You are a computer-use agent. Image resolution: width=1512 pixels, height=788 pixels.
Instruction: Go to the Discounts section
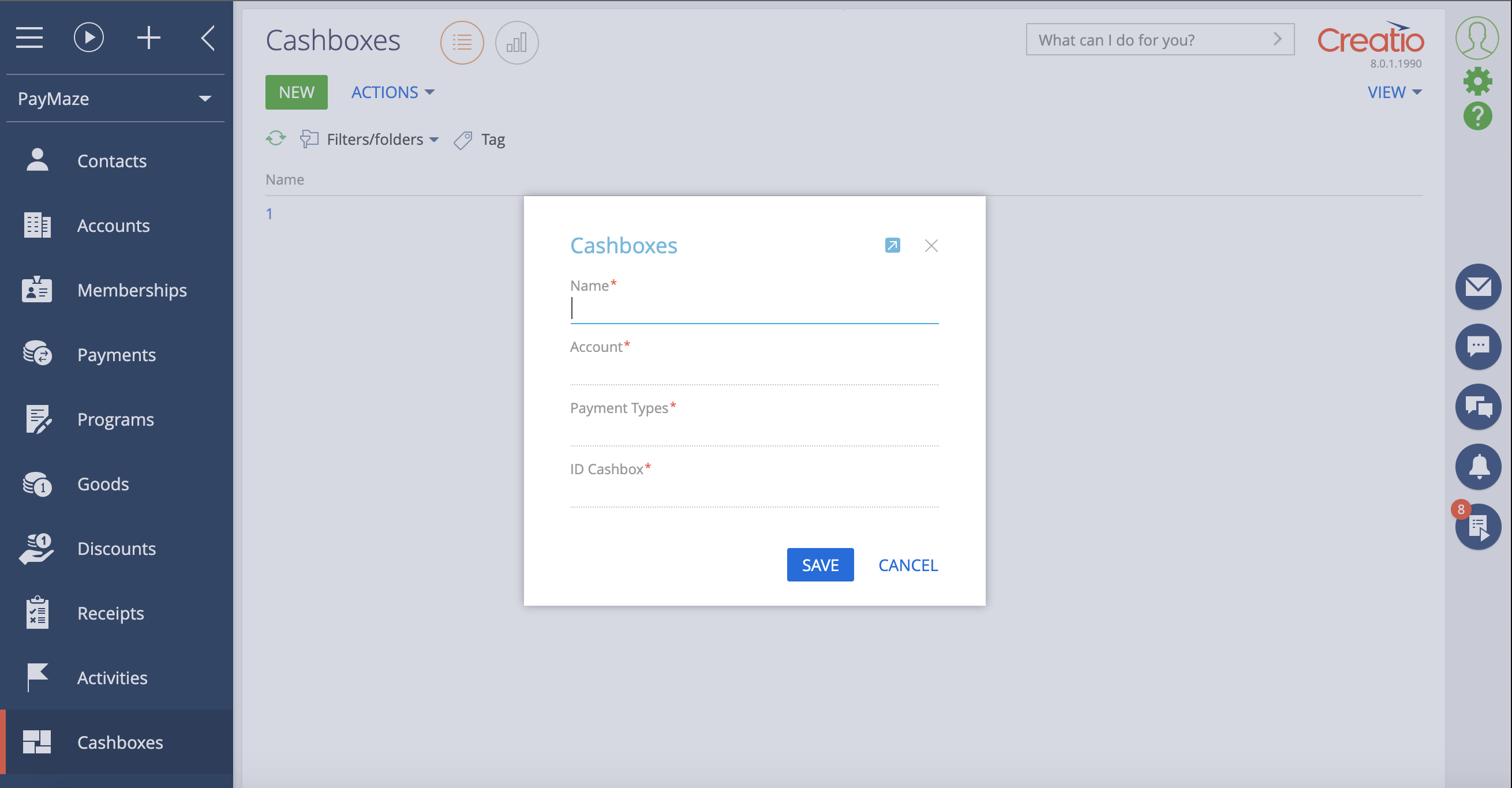point(116,548)
